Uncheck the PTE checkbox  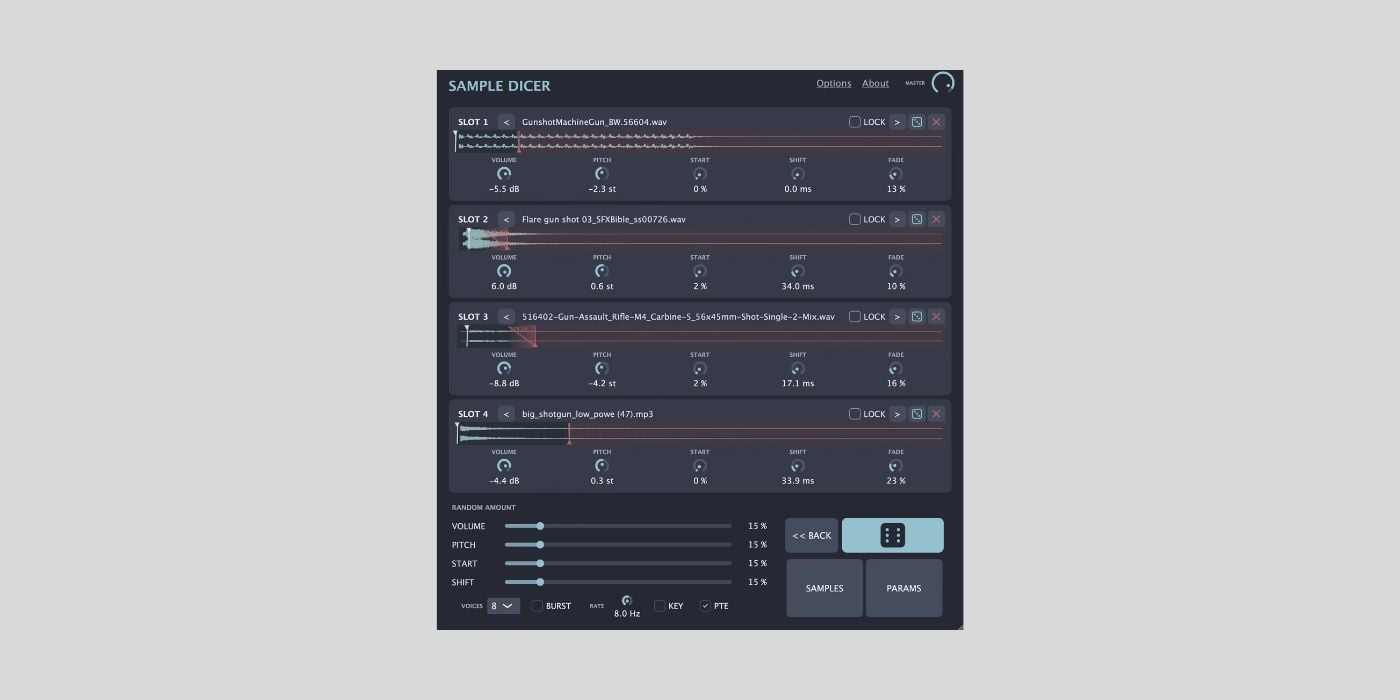coord(705,606)
